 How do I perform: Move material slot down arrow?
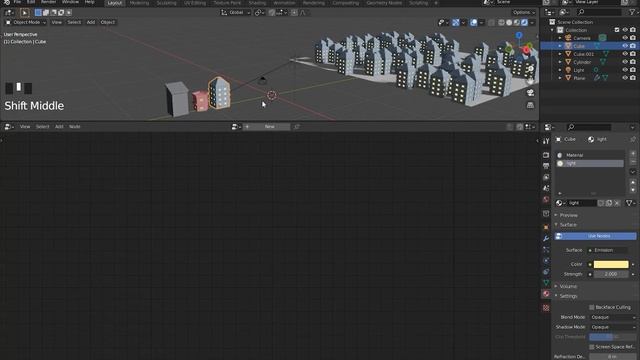click(633, 190)
